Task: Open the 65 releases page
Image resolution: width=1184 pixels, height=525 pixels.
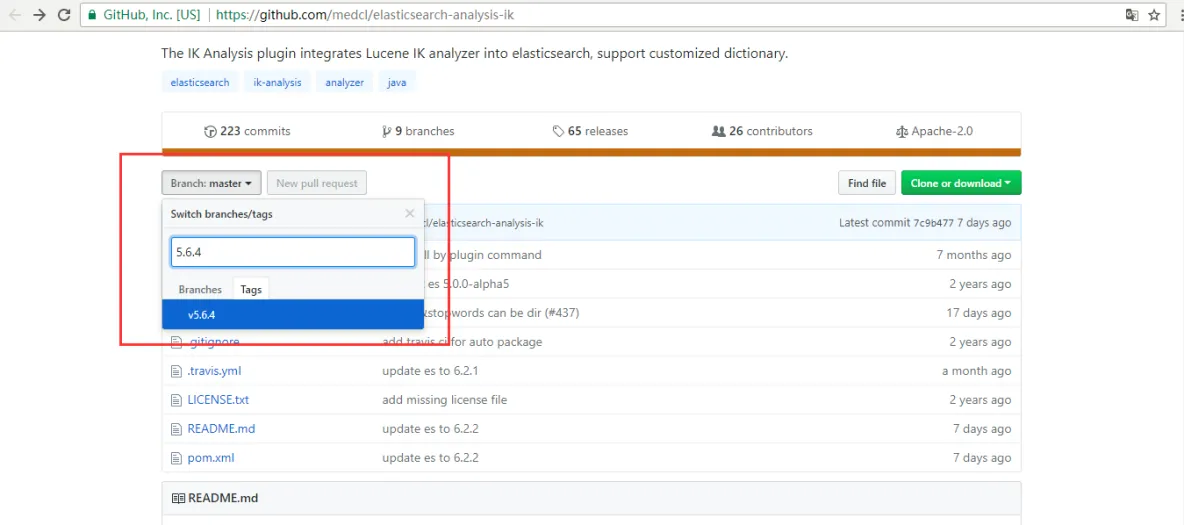Action: (590, 131)
